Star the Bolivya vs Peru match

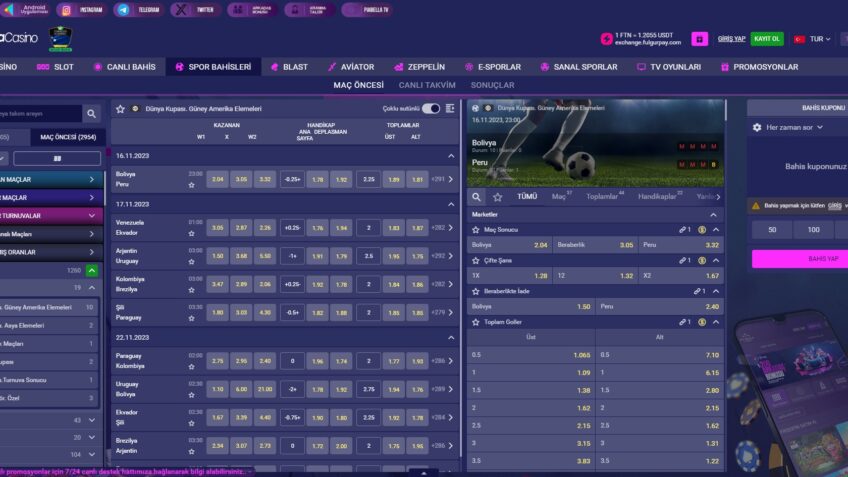(x=191, y=185)
